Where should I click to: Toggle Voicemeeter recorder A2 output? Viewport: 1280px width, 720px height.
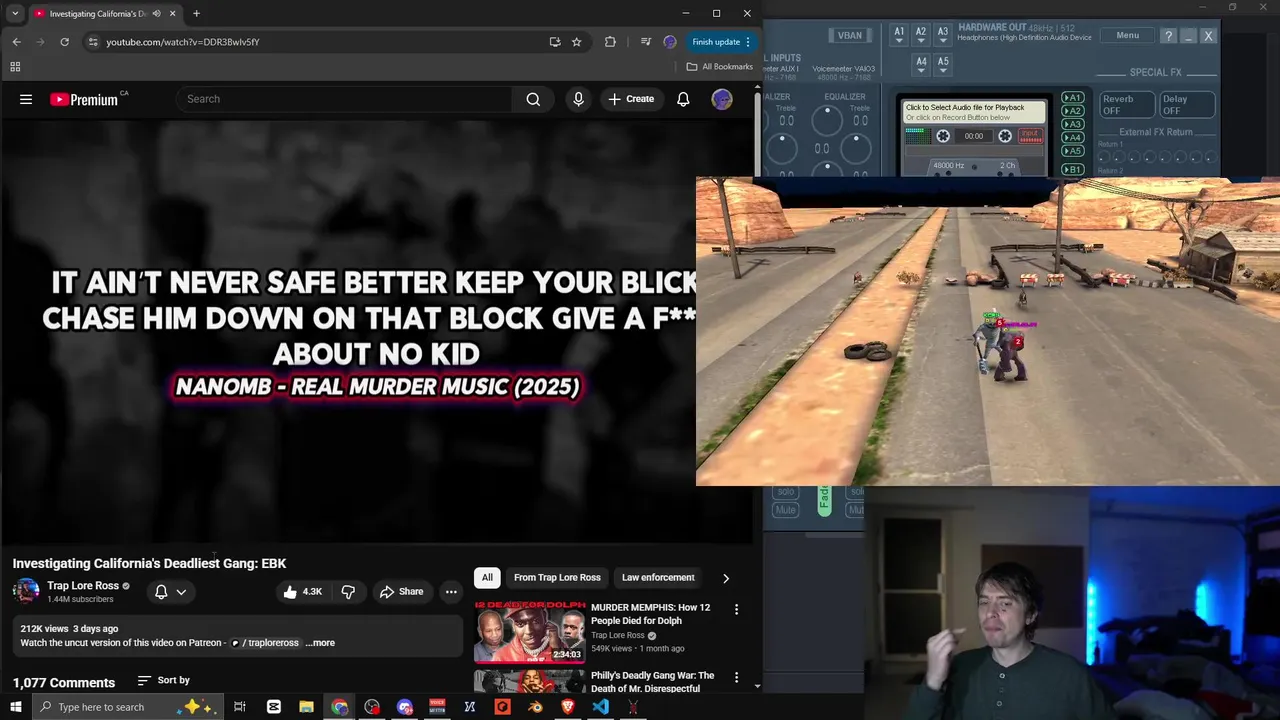click(1072, 111)
